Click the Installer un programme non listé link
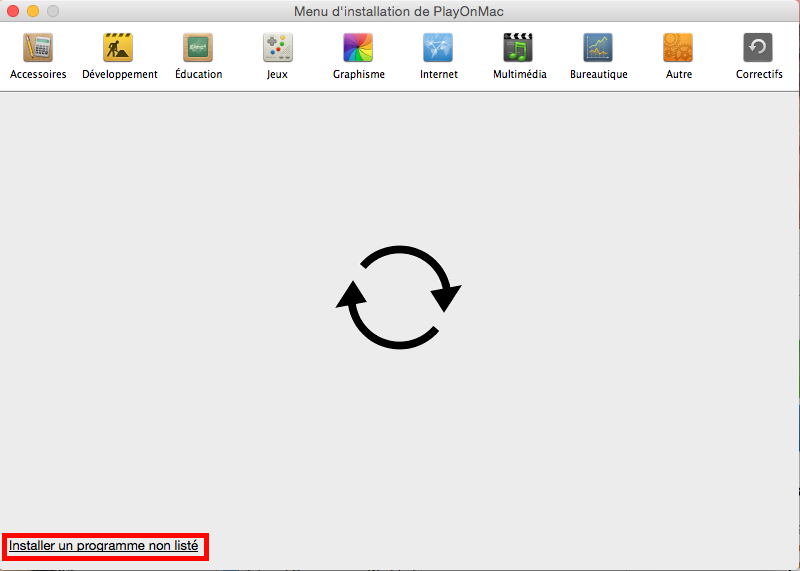Viewport: 800px width, 571px height. pyautogui.click(x=104, y=545)
